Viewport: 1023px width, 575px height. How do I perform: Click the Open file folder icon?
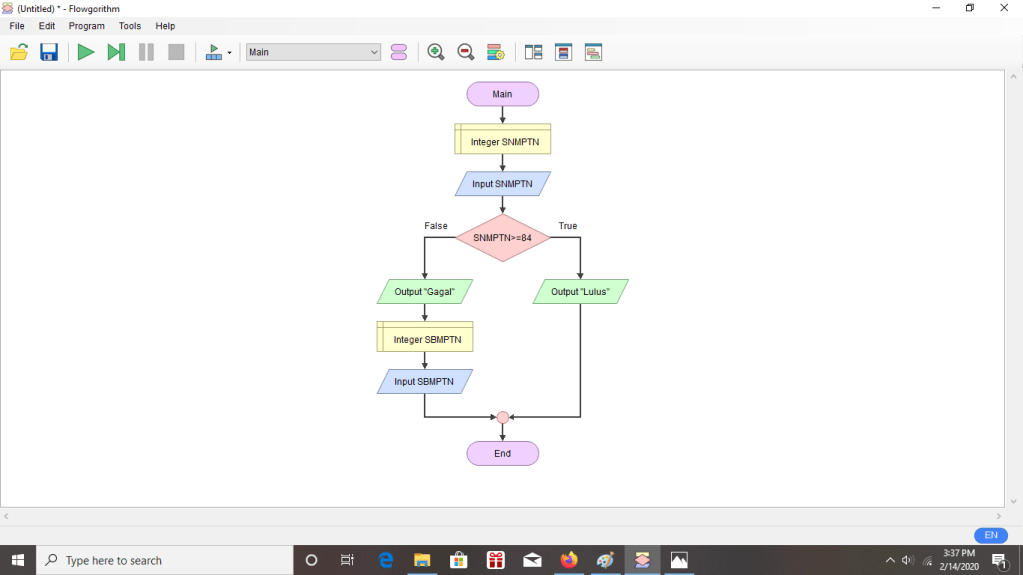coord(19,52)
